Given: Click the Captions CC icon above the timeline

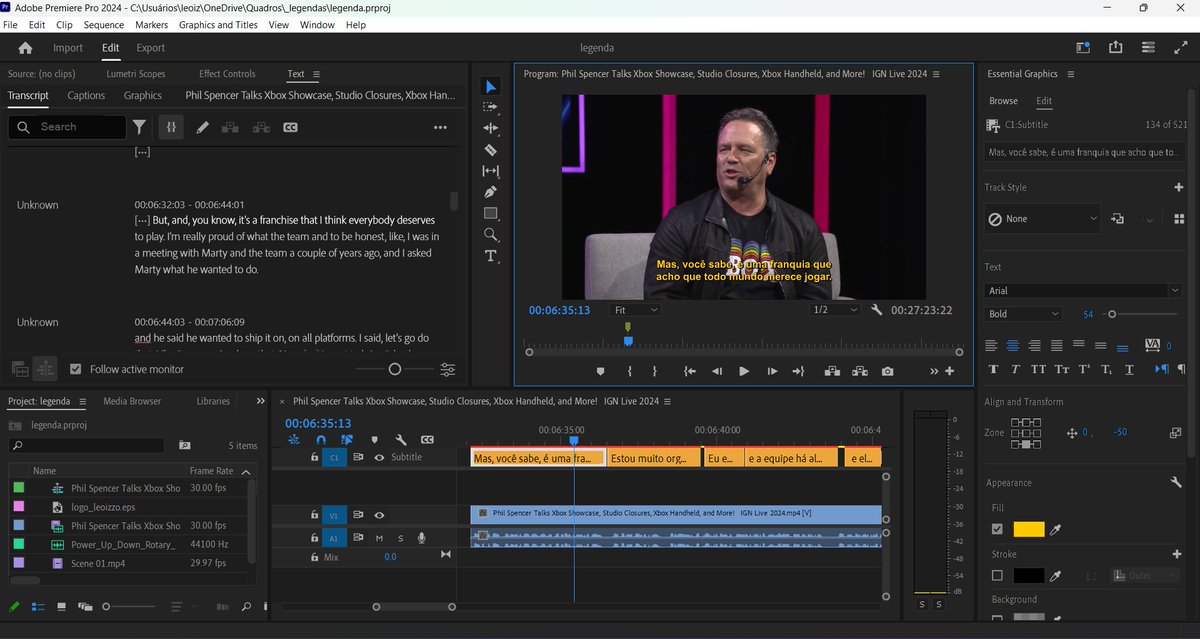Looking at the screenshot, I should 427,439.
